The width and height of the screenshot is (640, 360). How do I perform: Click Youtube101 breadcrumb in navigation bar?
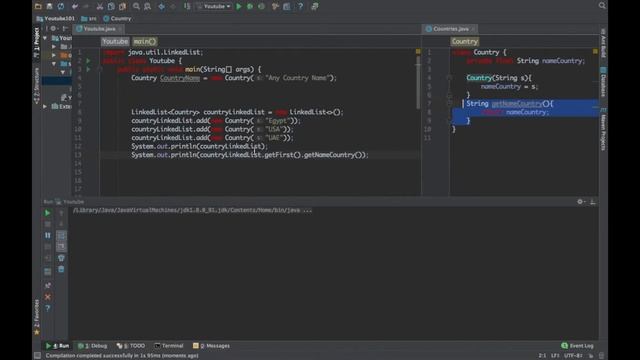coord(56,18)
